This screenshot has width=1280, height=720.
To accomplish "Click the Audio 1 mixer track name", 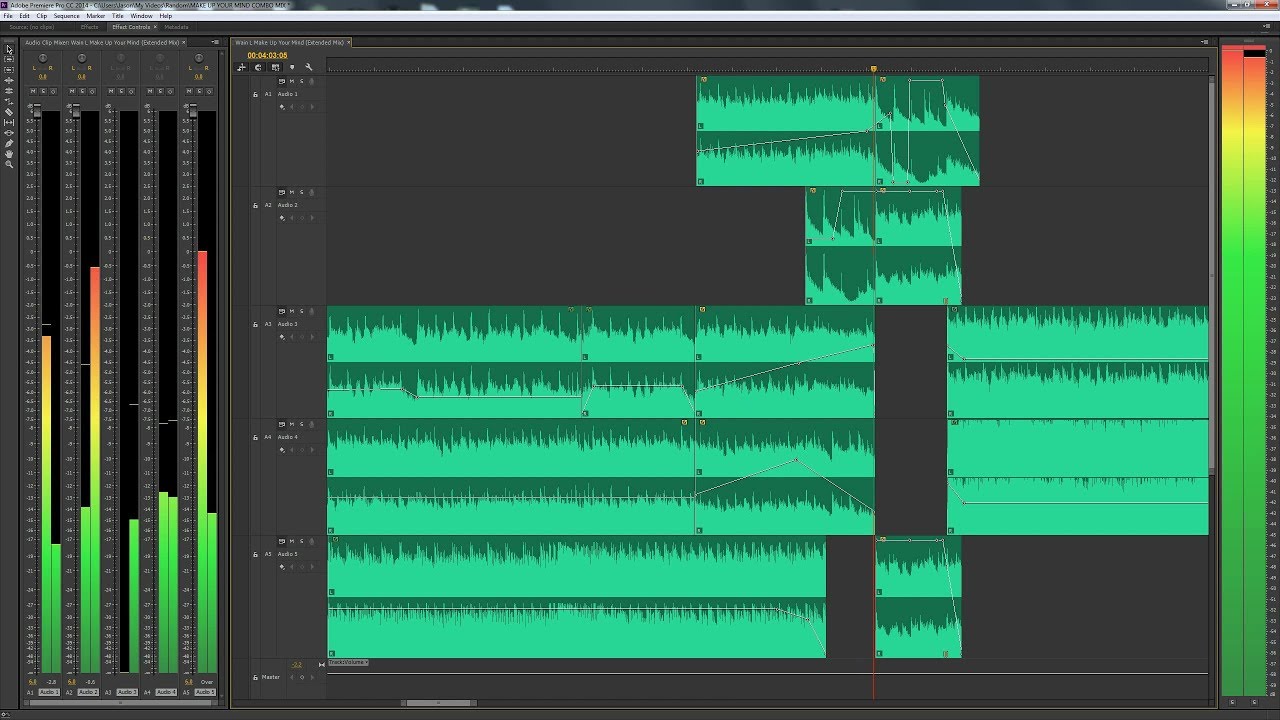I will [x=48, y=692].
